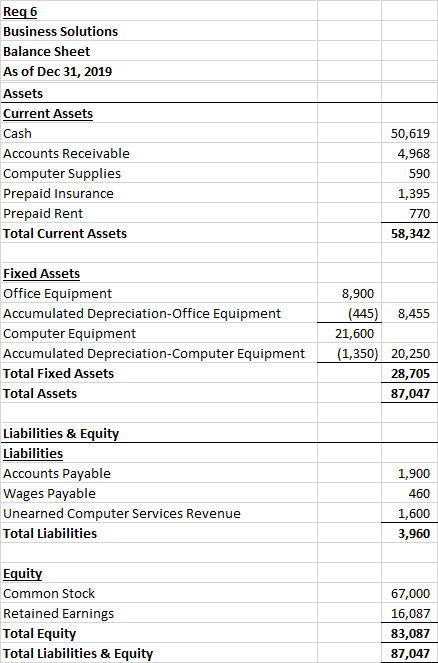Click the Retained Earnings value 16,087
Screen dimensions: 438x663
tap(411, 614)
